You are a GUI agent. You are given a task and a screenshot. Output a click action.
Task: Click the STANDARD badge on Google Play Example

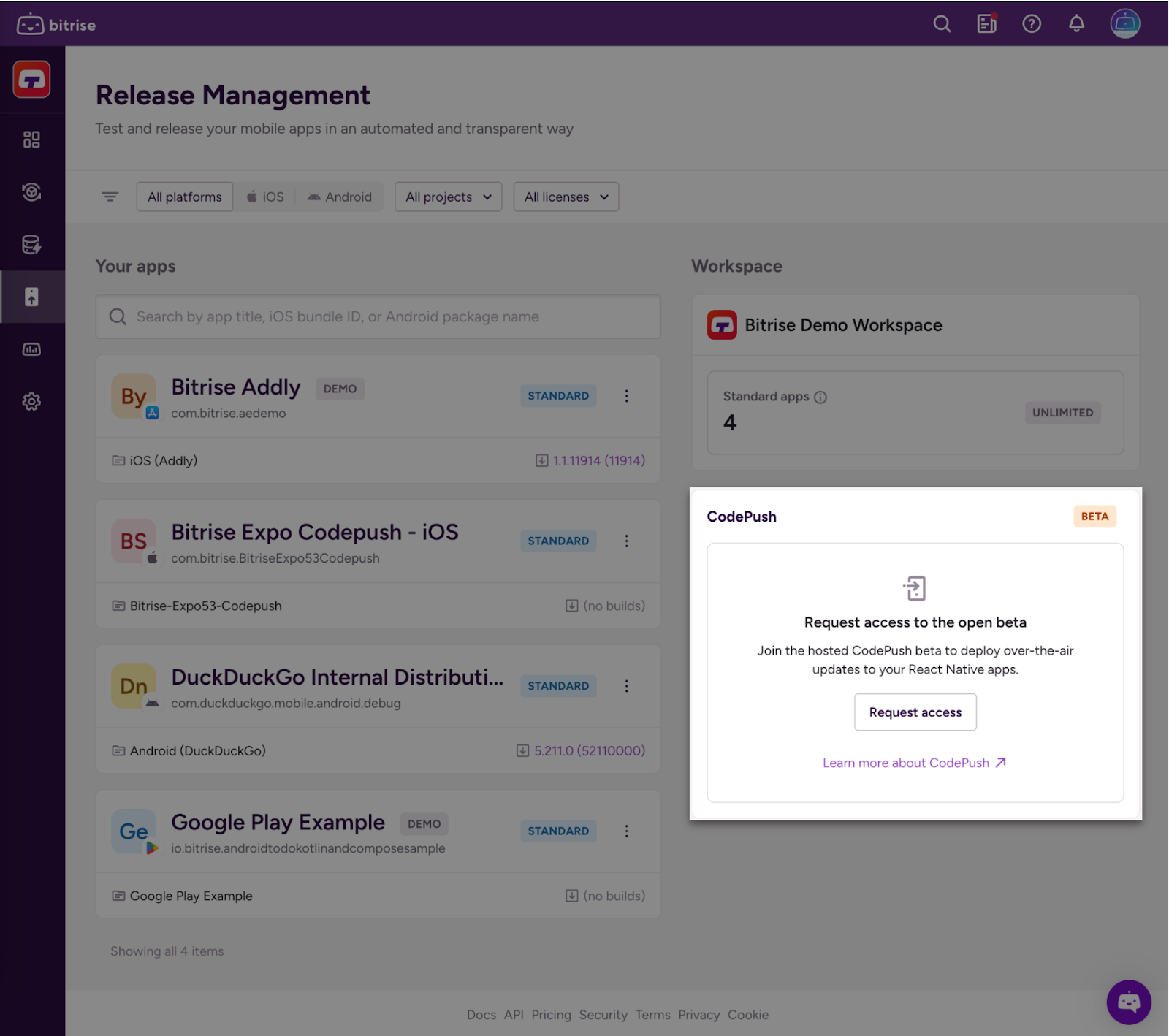tap(558, 831)
